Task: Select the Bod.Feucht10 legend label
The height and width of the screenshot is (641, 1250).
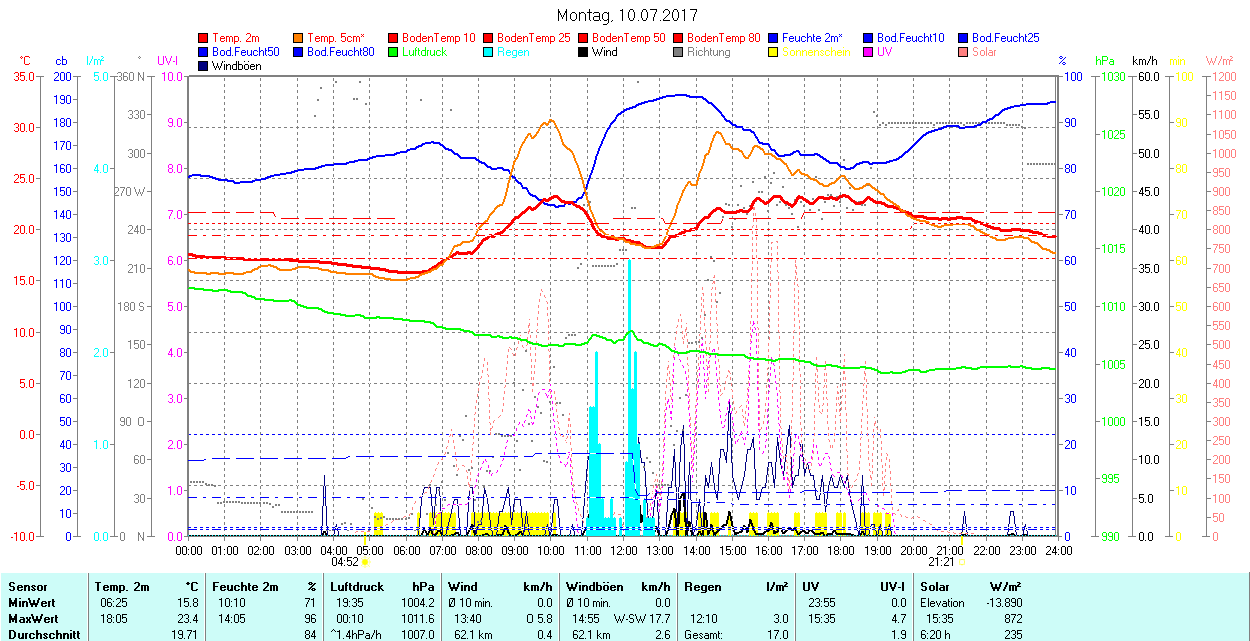Action: point(910,37)
